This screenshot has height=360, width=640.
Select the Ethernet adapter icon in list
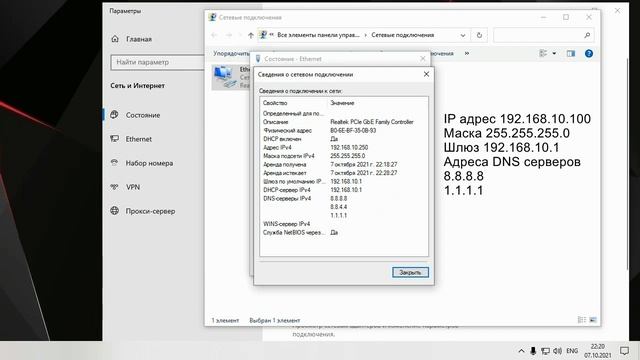point(224,77)
